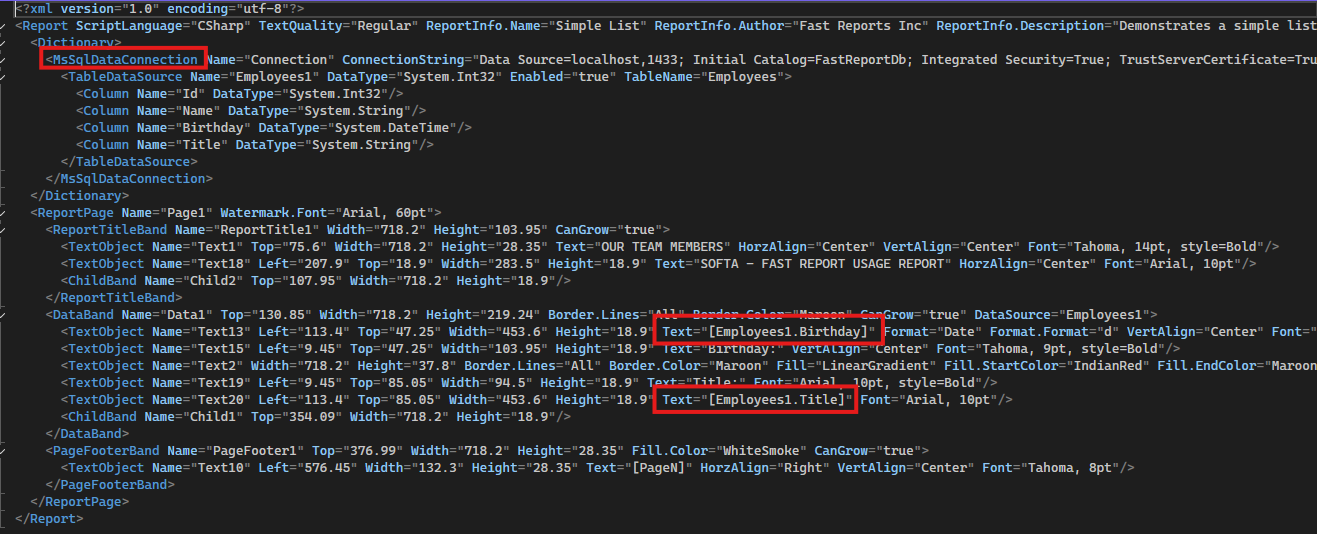
Task: Select the Column Name="Birthday" line
Action: pos(274,128)
